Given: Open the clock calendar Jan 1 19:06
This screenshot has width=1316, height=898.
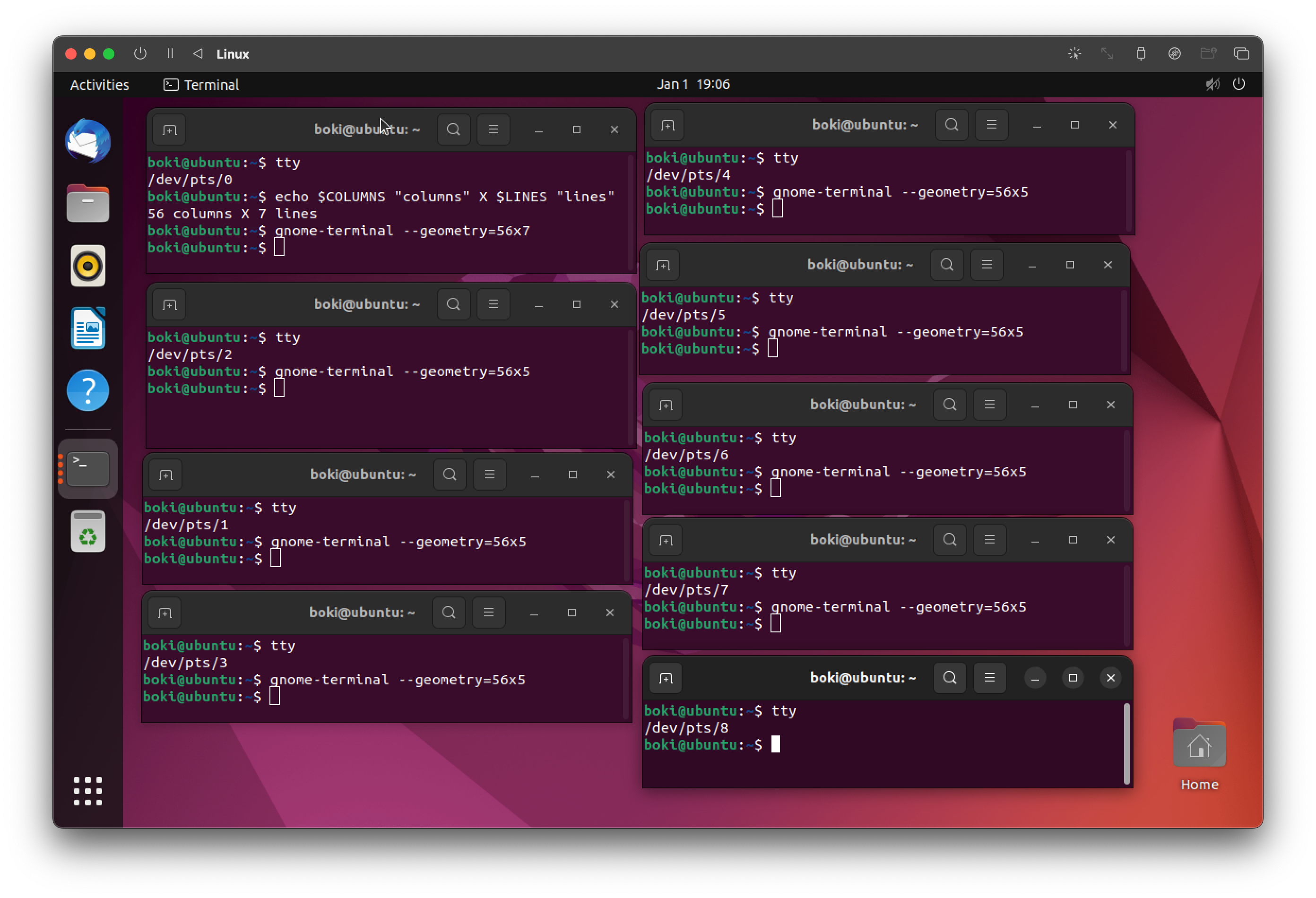Looking at the screenshot, I should click(693, 84).
